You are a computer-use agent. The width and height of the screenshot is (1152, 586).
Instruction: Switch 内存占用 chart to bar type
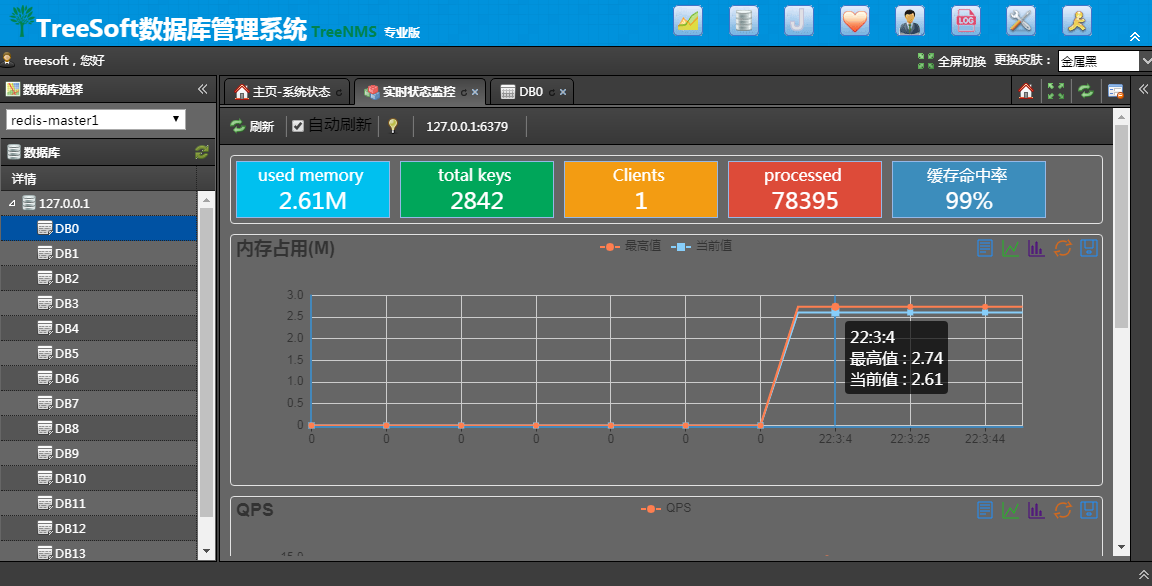(x=1036, y=248)
